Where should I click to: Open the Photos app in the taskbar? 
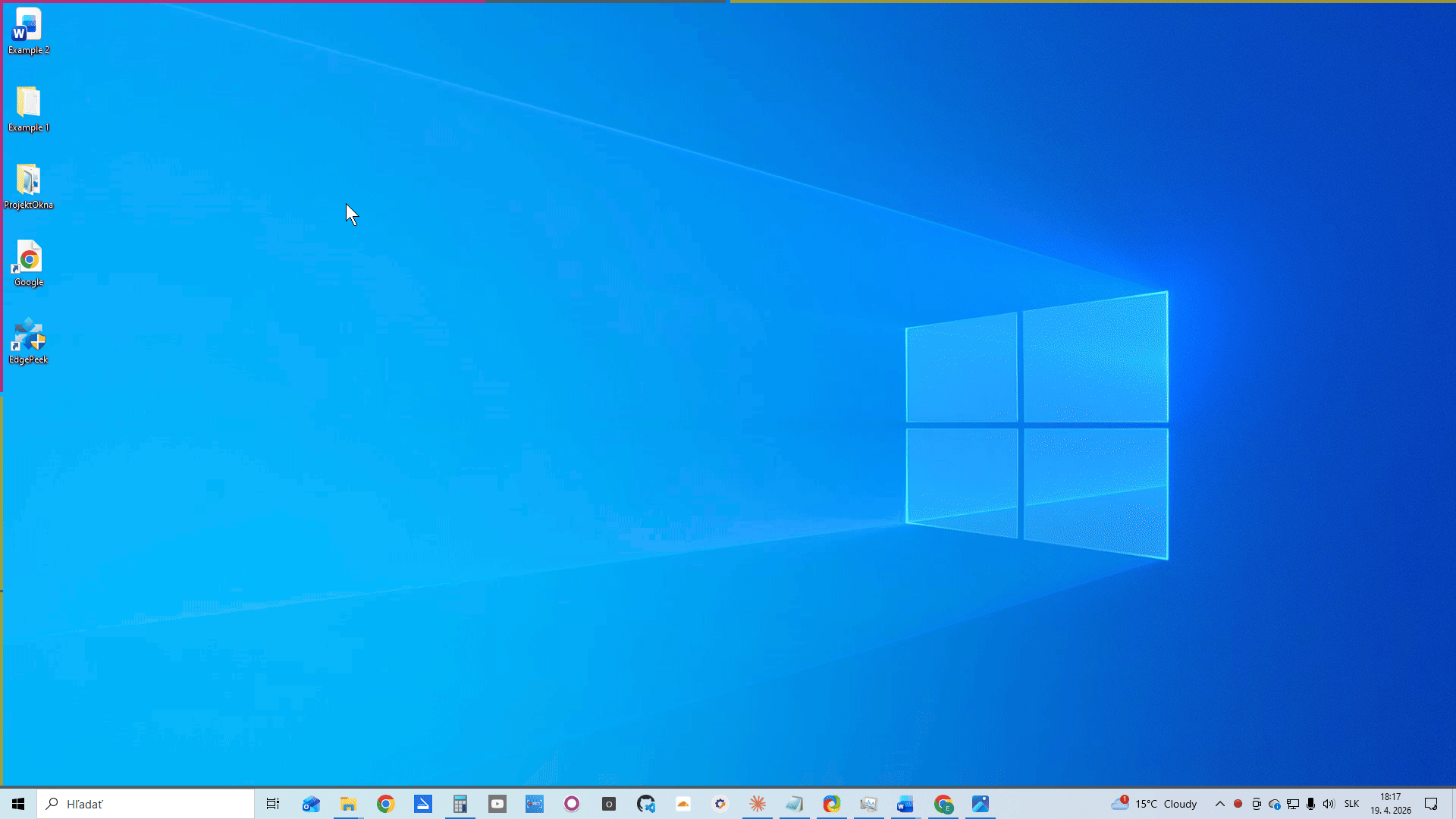pyautogui.click(x=980, y=804)
